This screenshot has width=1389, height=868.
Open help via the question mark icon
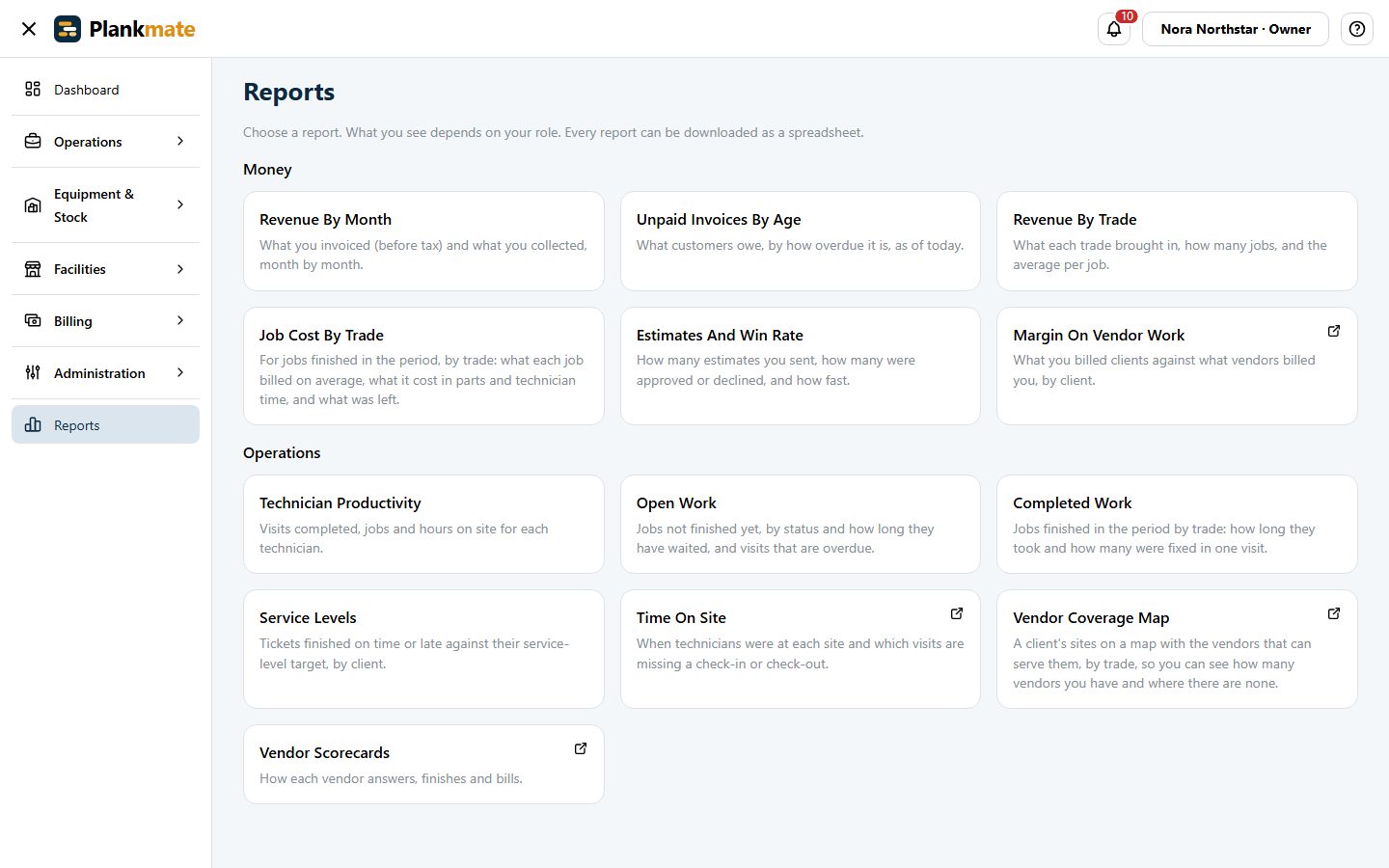tap(1357, 29)
